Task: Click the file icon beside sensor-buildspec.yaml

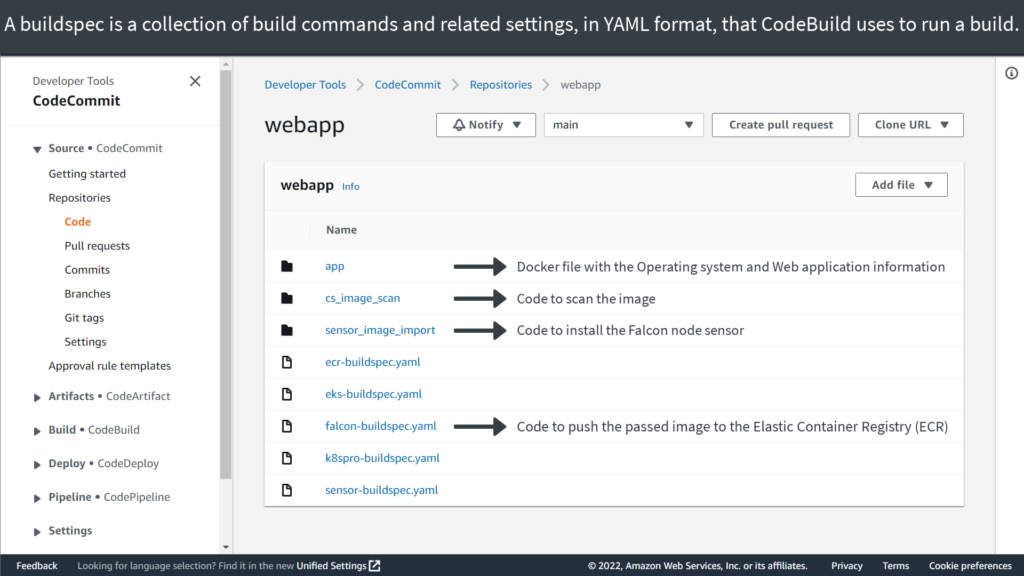Action: (287, 490)
